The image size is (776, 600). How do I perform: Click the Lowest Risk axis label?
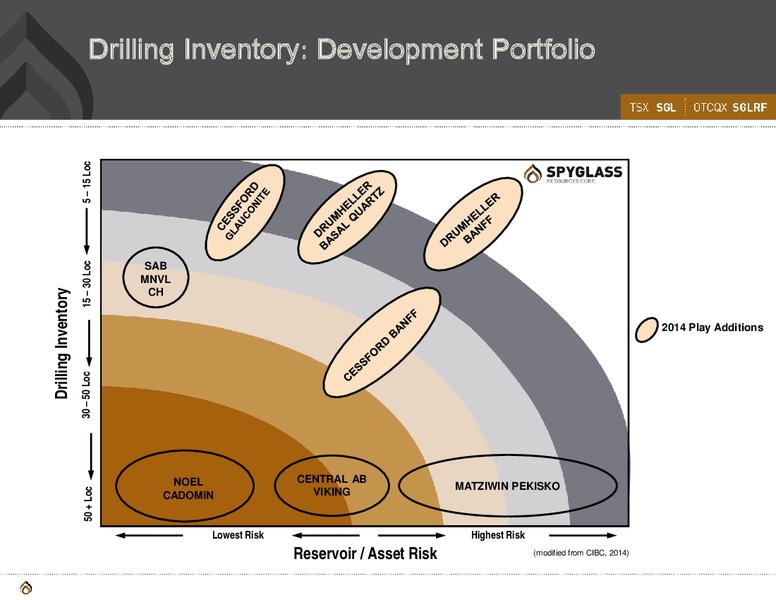coord(238,535)
